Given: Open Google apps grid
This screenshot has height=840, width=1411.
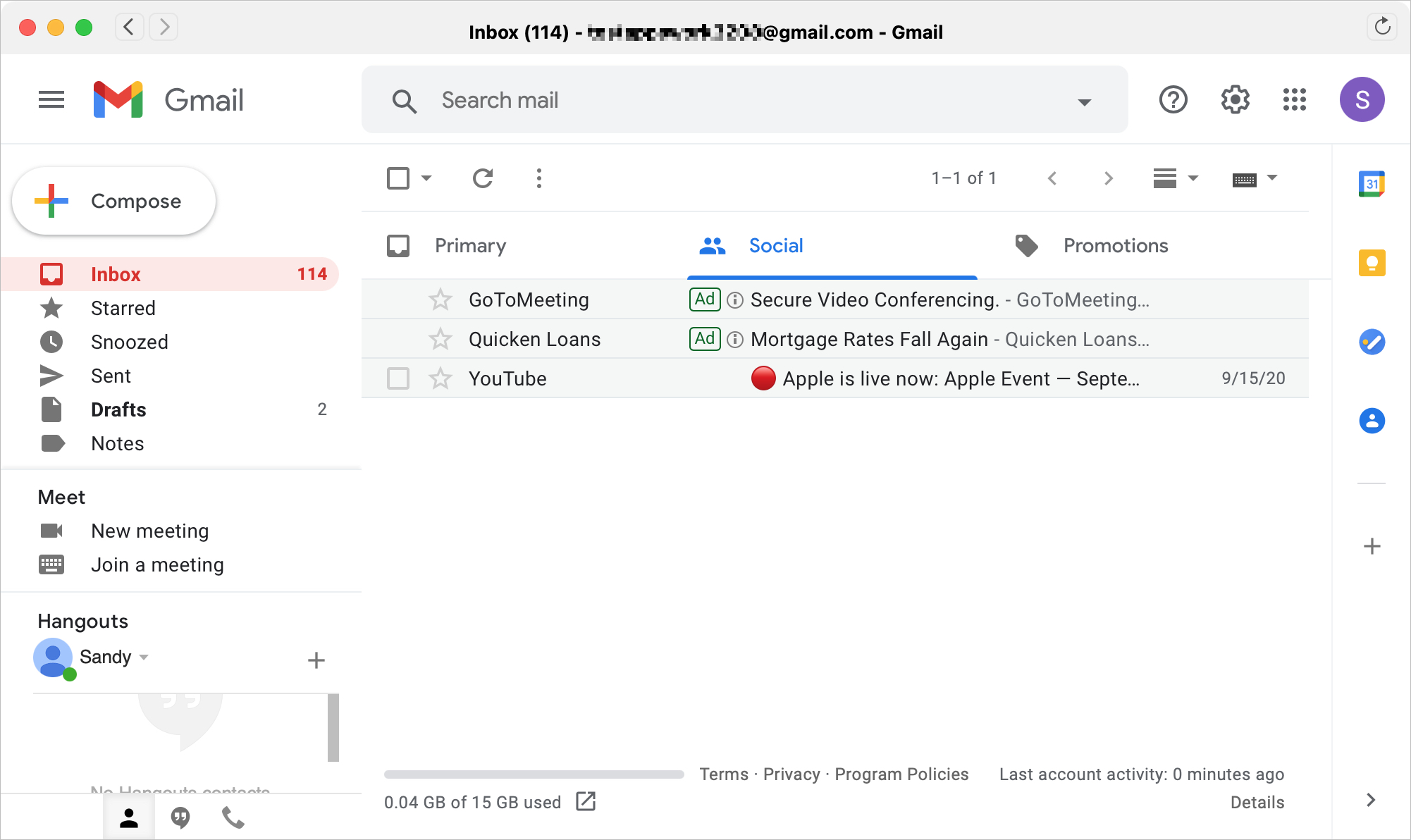Looking at the screenshot, I should [x=1295, y=99].
